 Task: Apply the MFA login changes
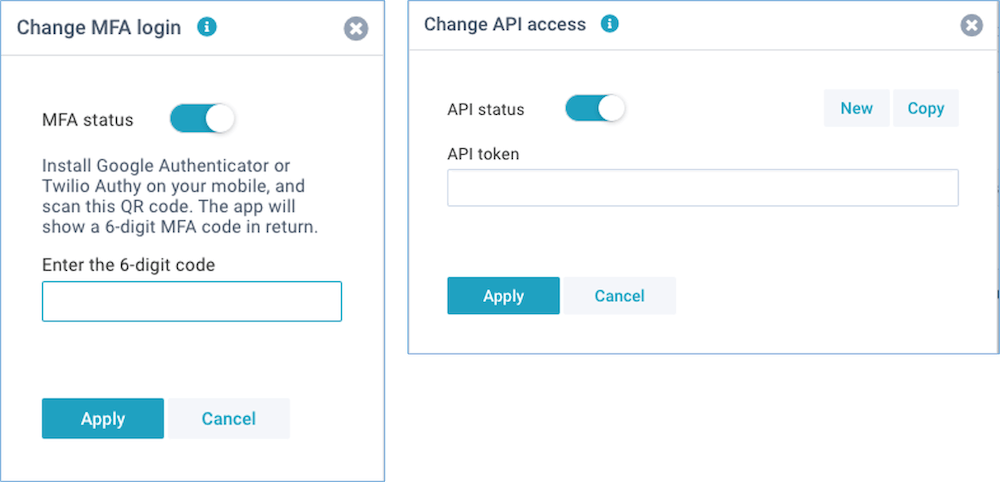click(103, 418)
